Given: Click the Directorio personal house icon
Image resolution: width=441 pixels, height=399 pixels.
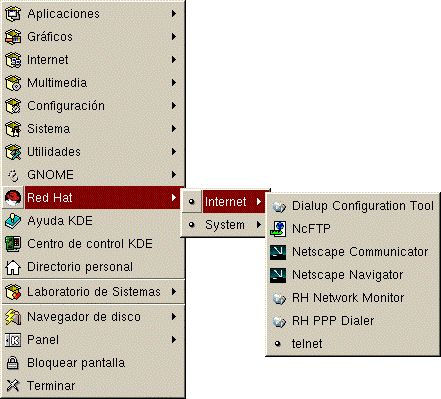Looking at the screenshot, I should pyautogui.click(x=13, y=267).
